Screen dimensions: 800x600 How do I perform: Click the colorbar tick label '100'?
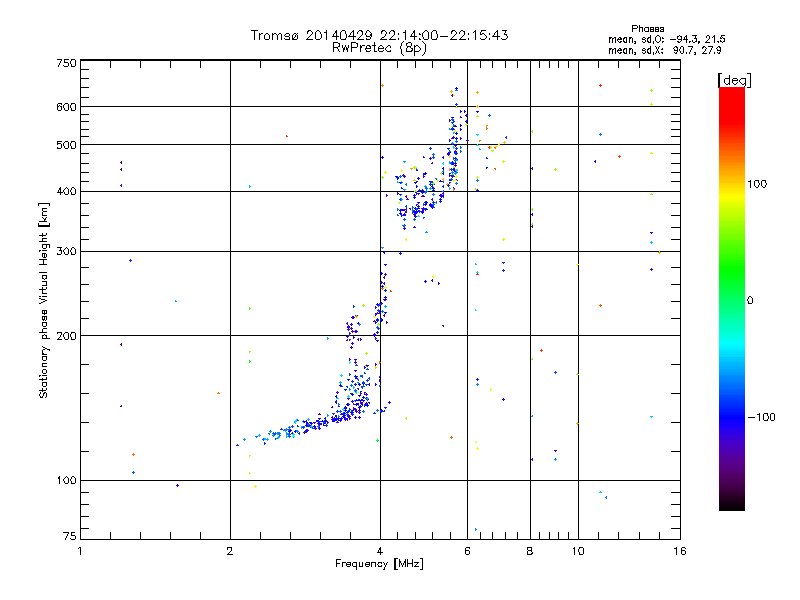point(757,184)
